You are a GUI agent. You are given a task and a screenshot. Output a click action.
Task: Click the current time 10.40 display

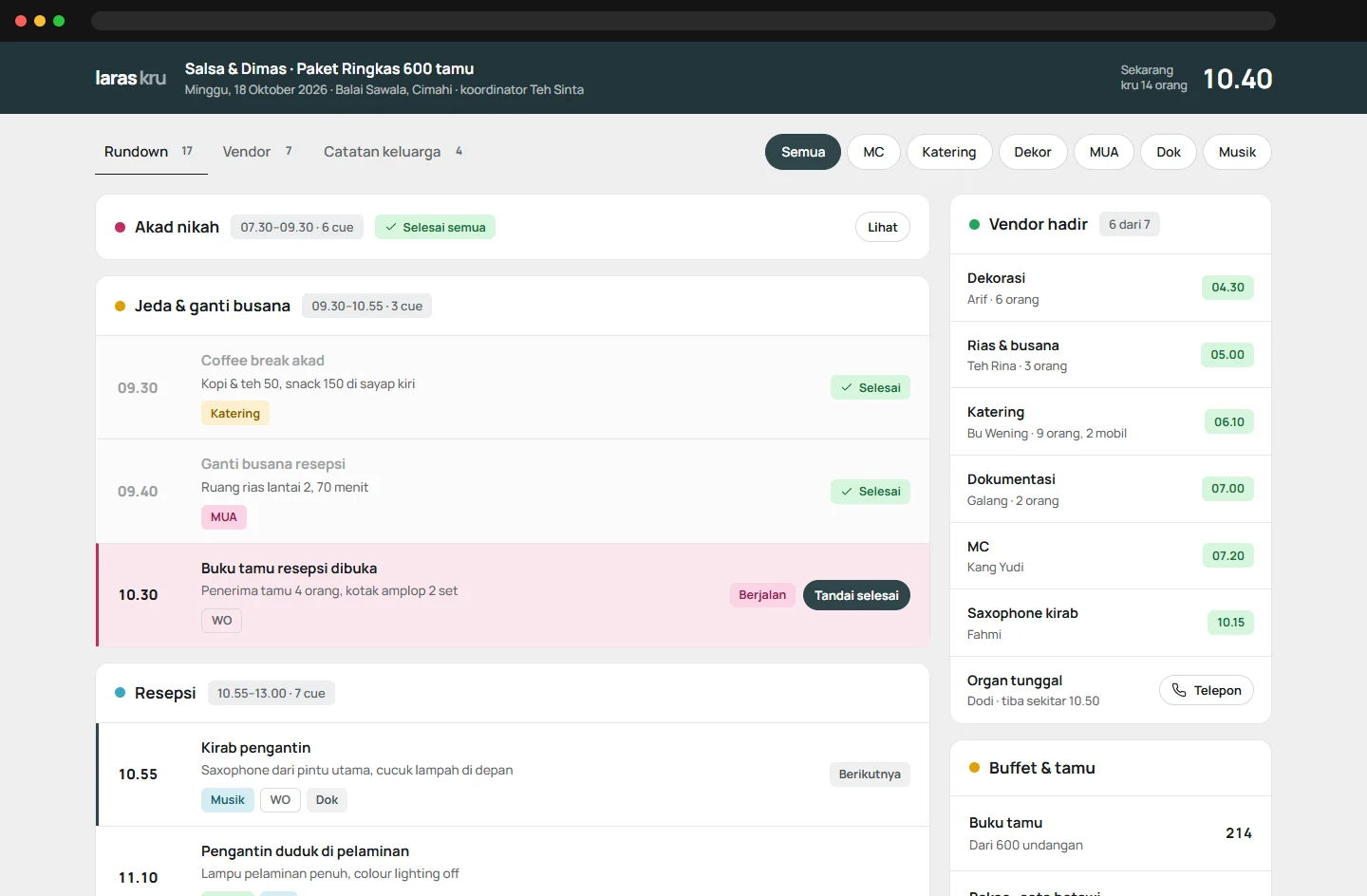click(x=1238, y=79)
